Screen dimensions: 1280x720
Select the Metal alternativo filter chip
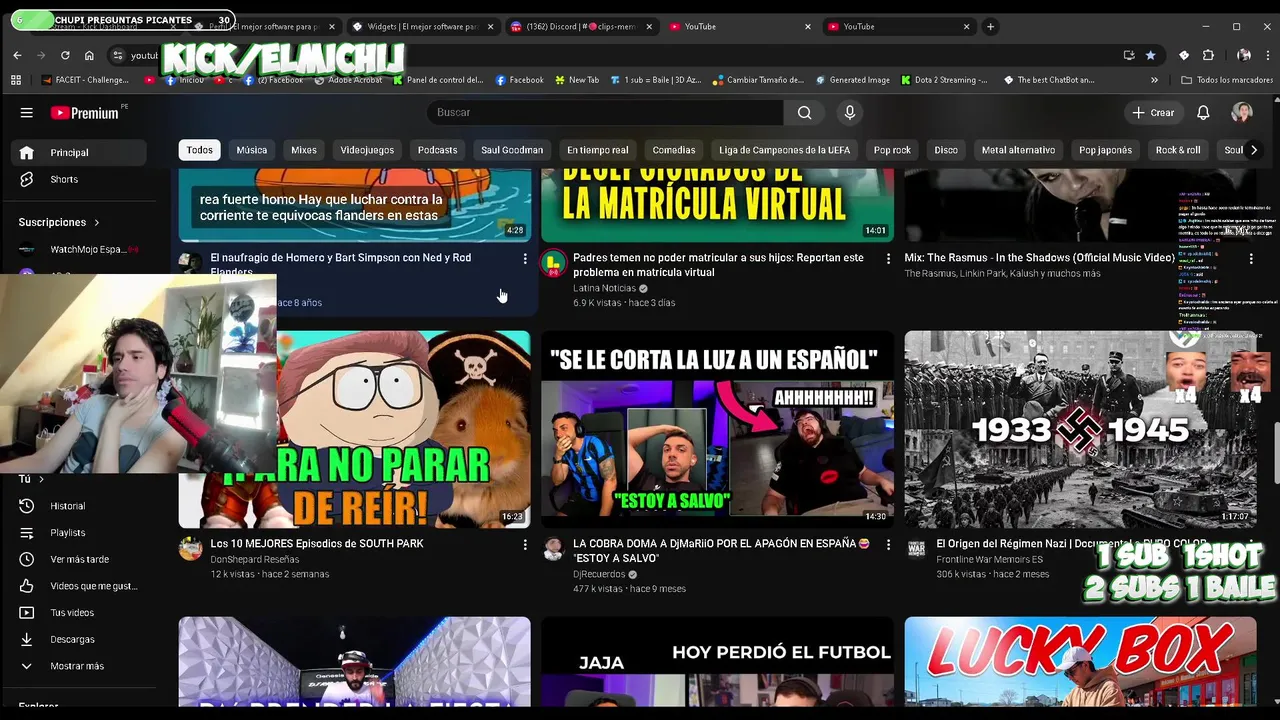[x=1018, y=150]
